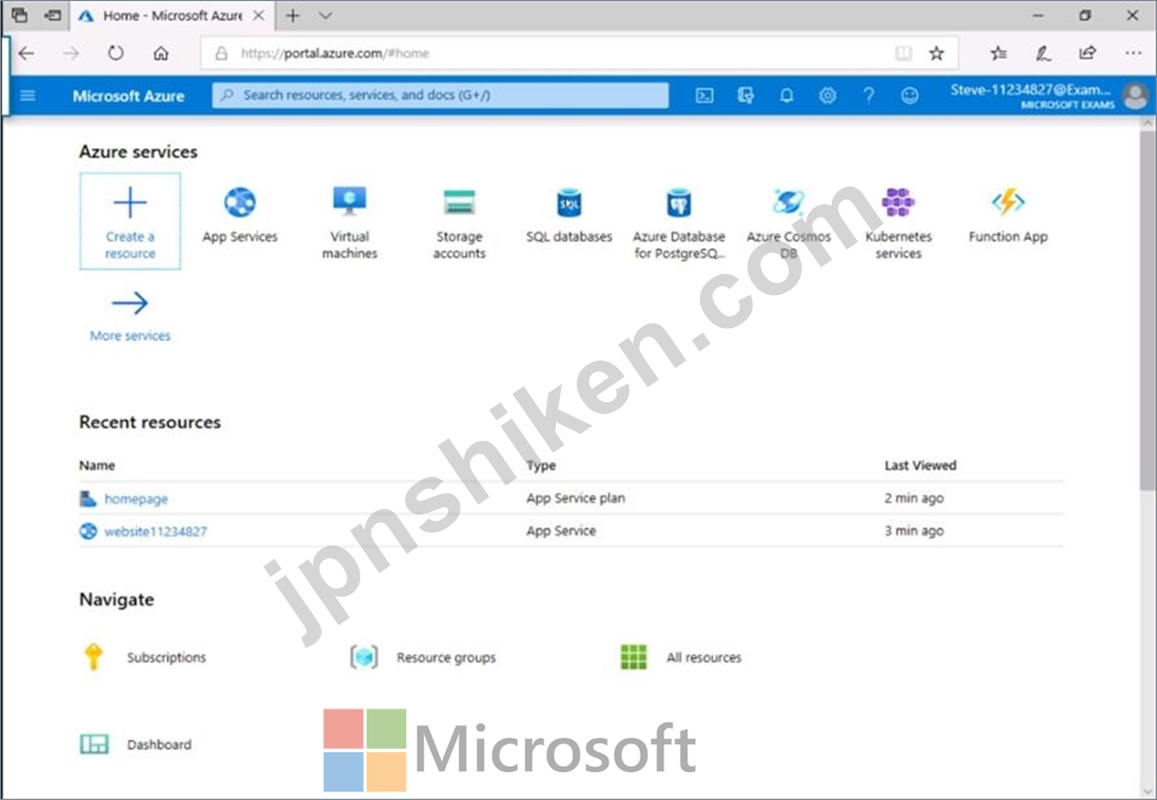This screenshot has width=1157, height=800.
Task: Open Azure Database for PostgreSQL
Action: 679,222
